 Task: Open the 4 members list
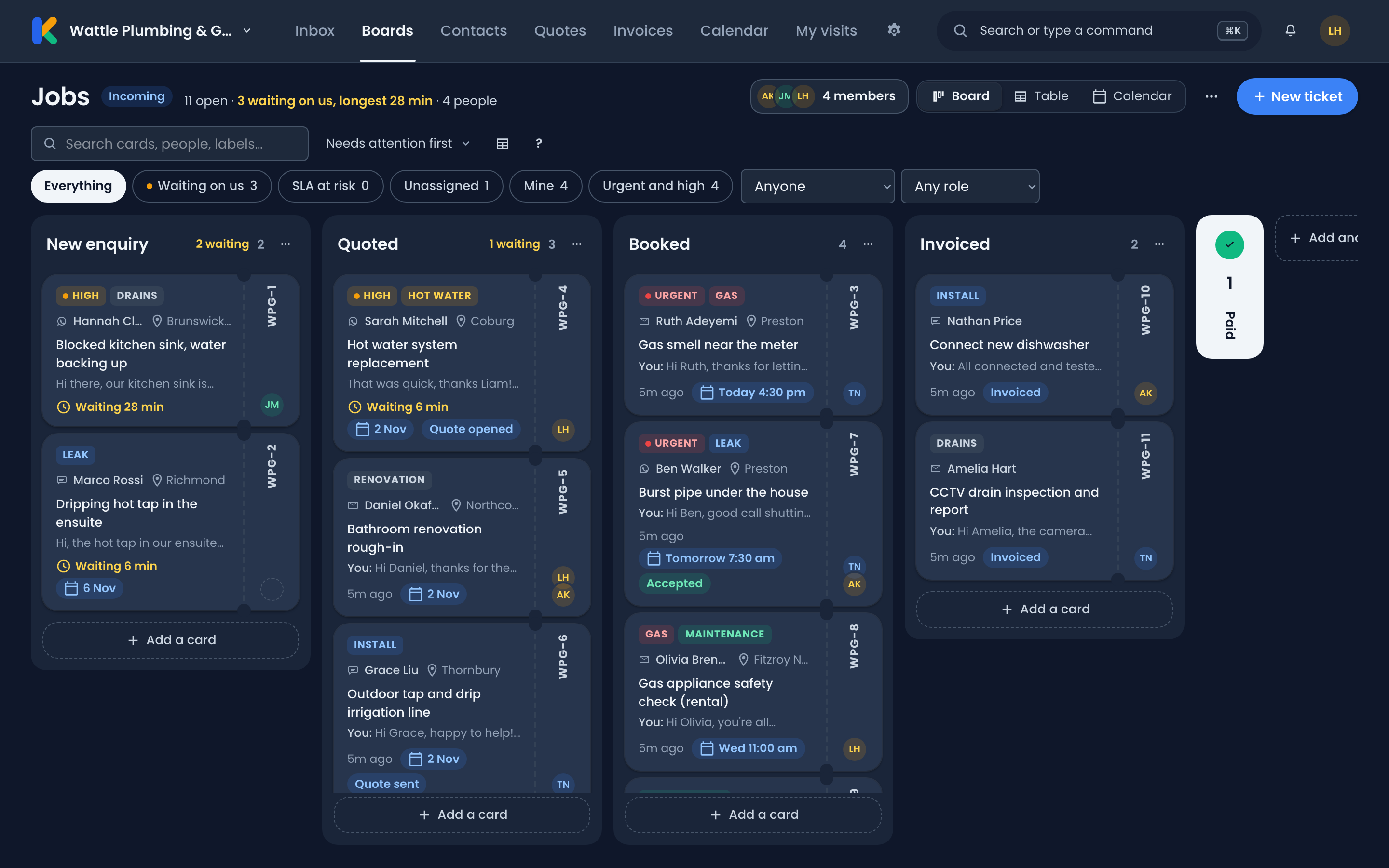(829, 96)
